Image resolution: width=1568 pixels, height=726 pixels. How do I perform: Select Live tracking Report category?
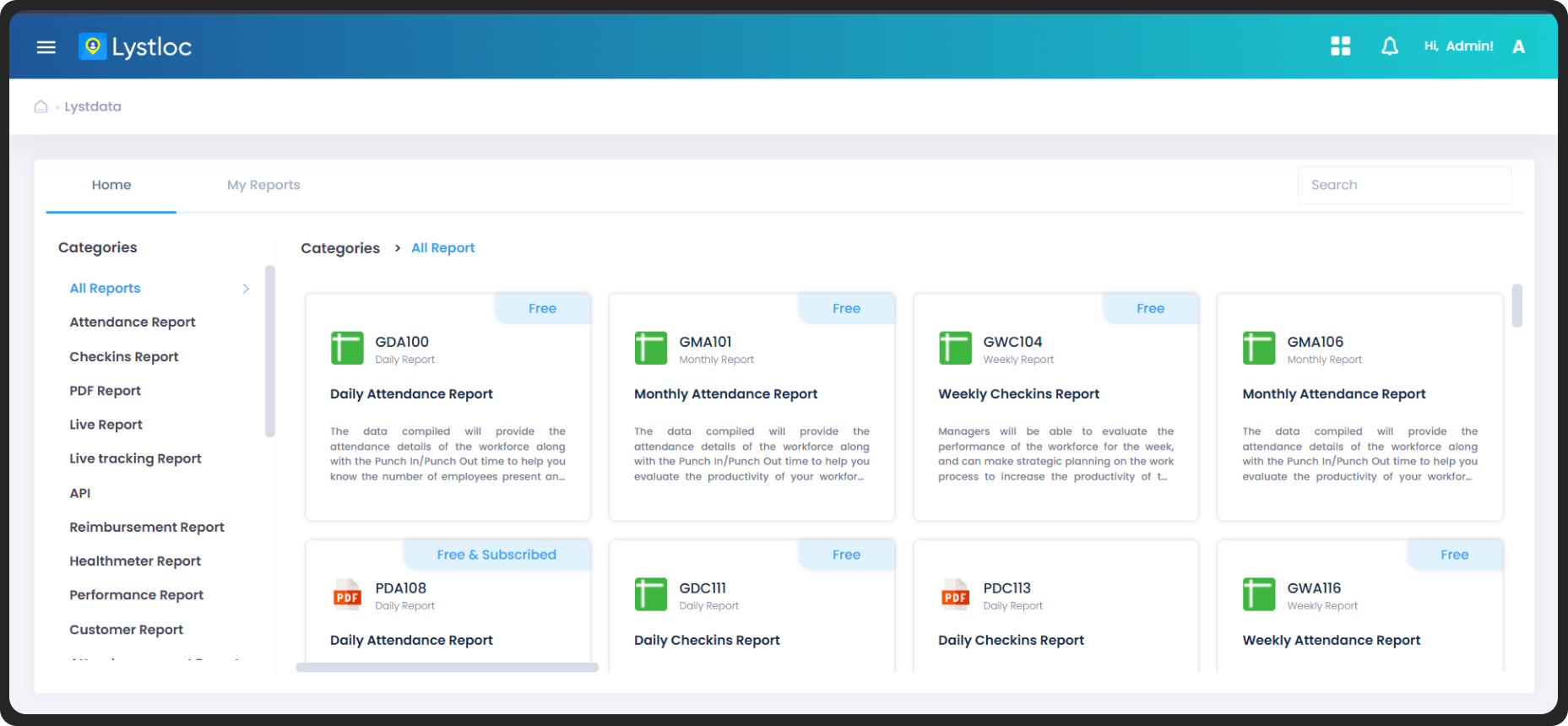pyautogui.click(x=135, y=458)
